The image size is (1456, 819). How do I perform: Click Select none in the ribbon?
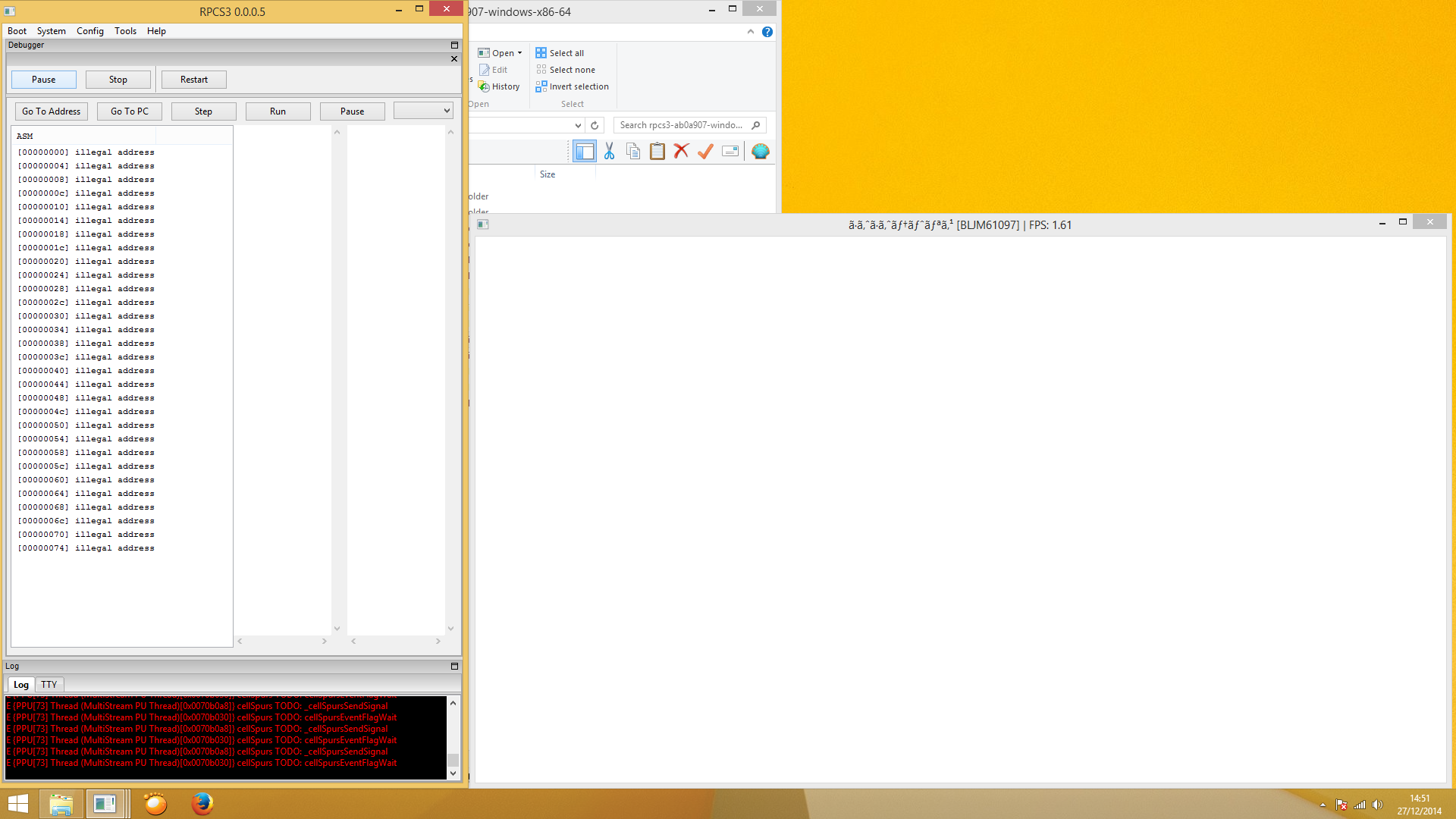tap(572, 70)
